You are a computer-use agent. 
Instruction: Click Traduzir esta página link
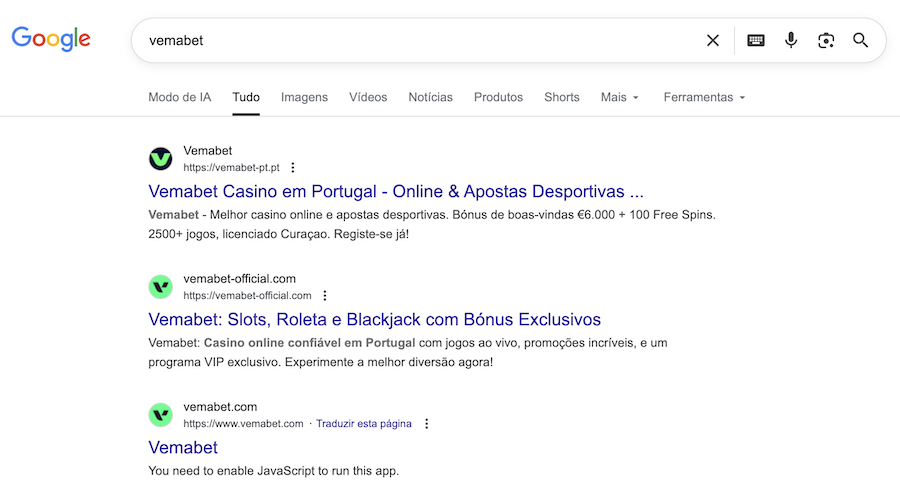pyautogui.click(x=364, y=424)
